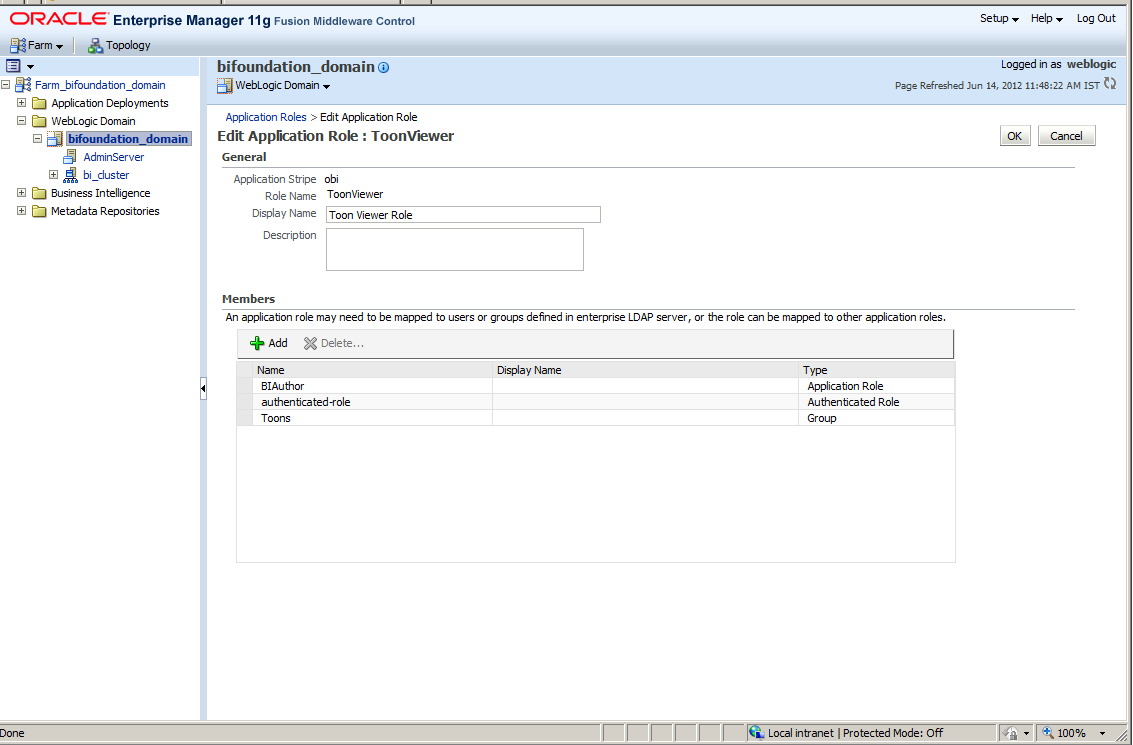Click the green plus Add member icon
Image resolution: width=1133 pixels, height=745 pixels.
(258, 343)
